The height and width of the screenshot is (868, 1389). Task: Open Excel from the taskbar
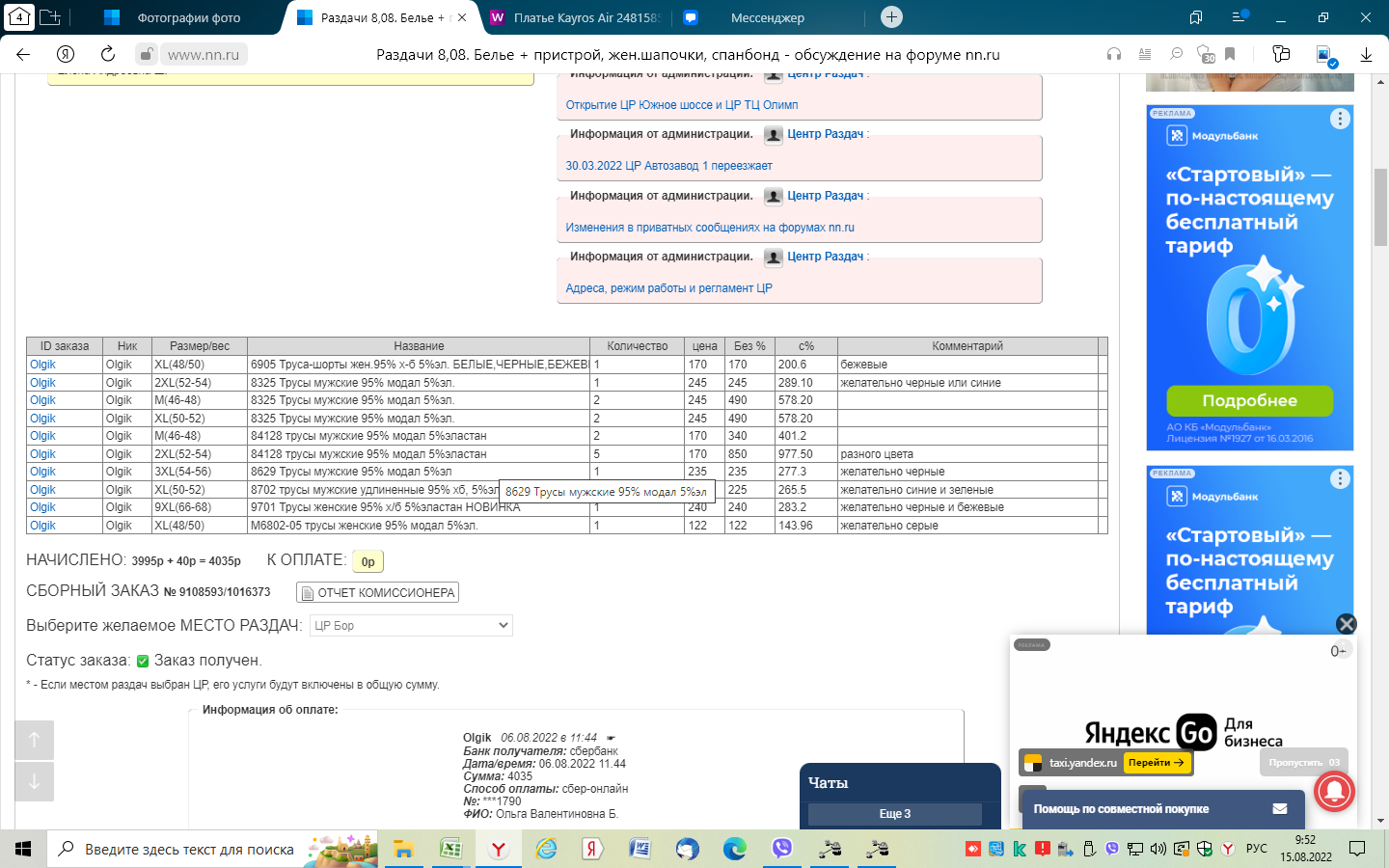[x=450, y=849]
